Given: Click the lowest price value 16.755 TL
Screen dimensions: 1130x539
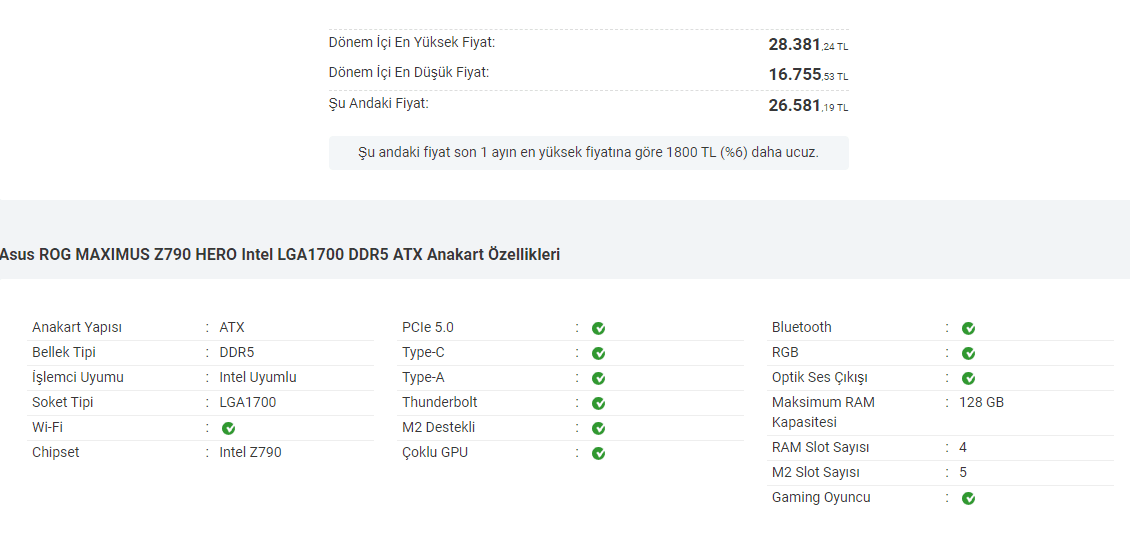Looking at the screenshot, I should [807, 74].
